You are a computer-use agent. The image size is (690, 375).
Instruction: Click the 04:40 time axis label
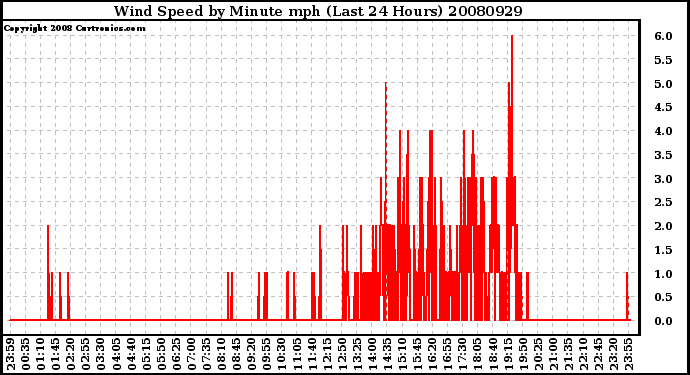[131, 354]
